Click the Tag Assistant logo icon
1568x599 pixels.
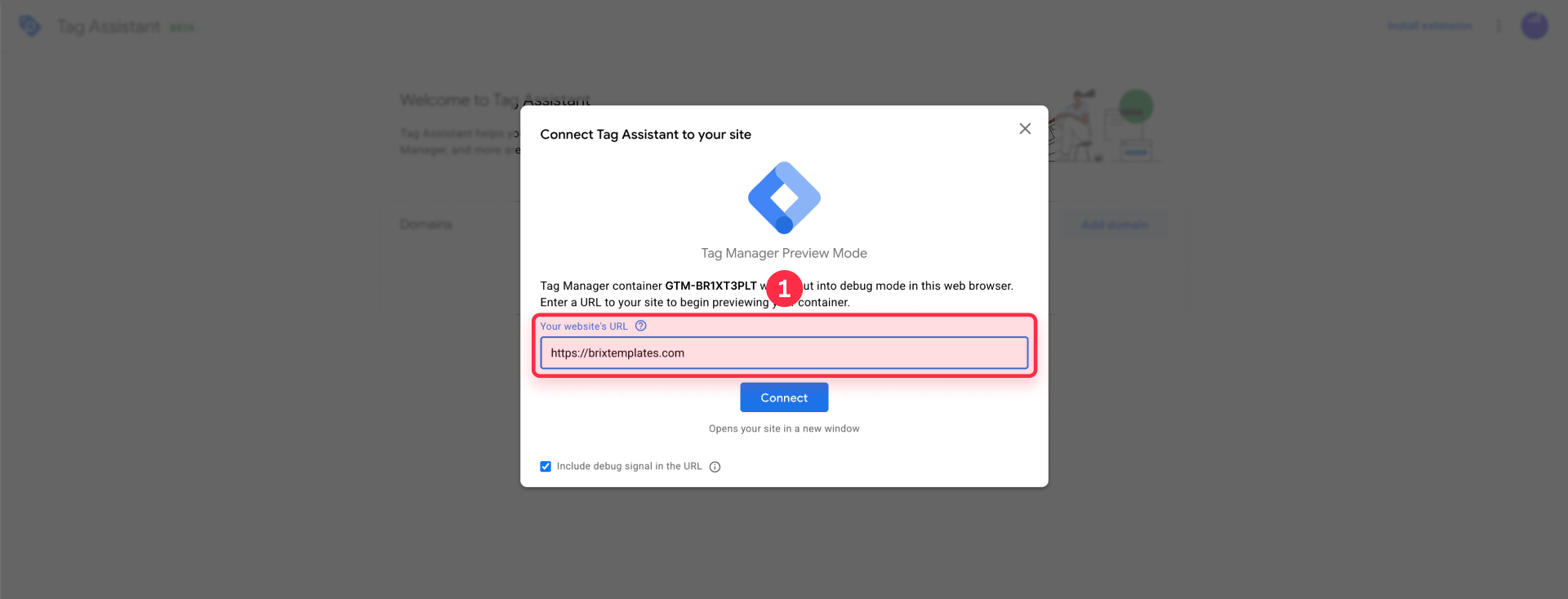(29, 25)
